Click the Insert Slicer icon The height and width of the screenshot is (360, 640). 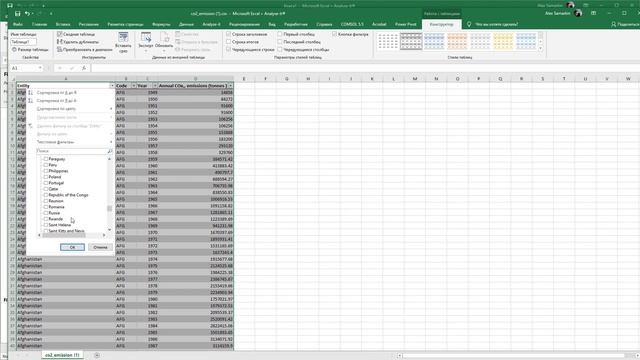(x=123, y=38)
